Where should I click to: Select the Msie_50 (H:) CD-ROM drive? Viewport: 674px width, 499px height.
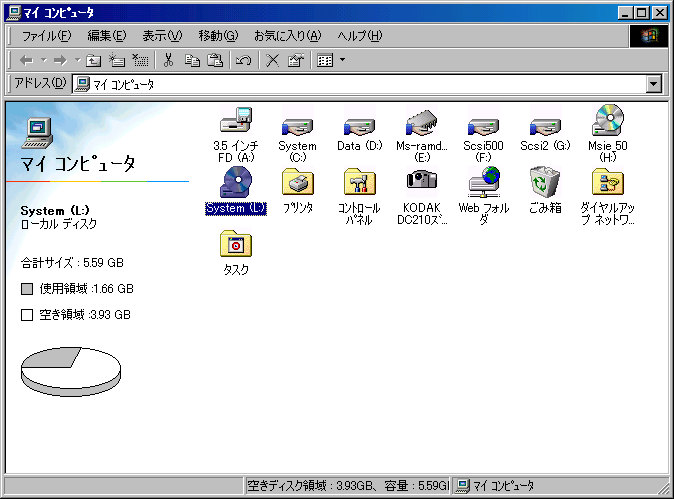click(607, 121)
